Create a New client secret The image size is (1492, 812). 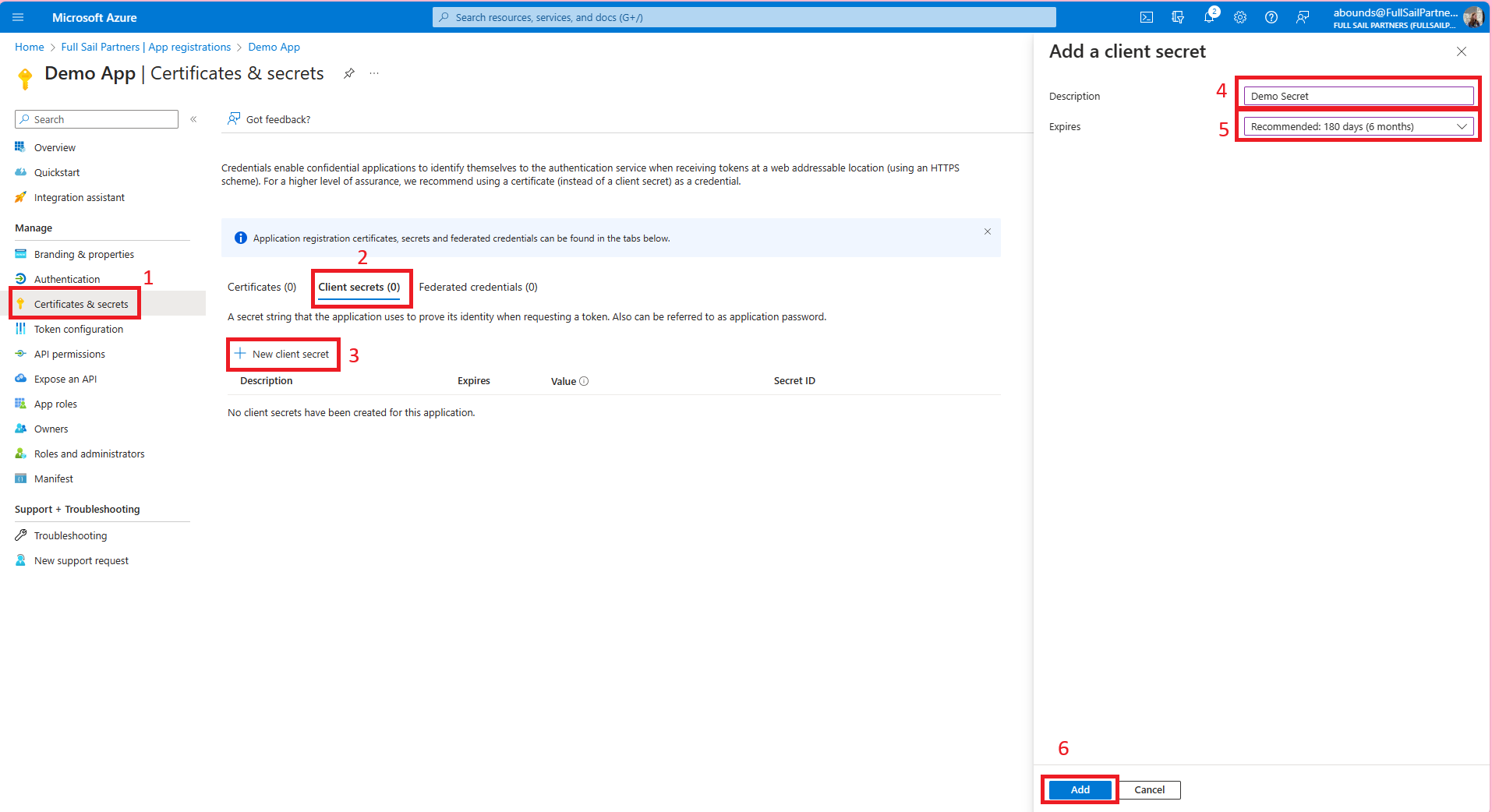[x=282, y=354]
